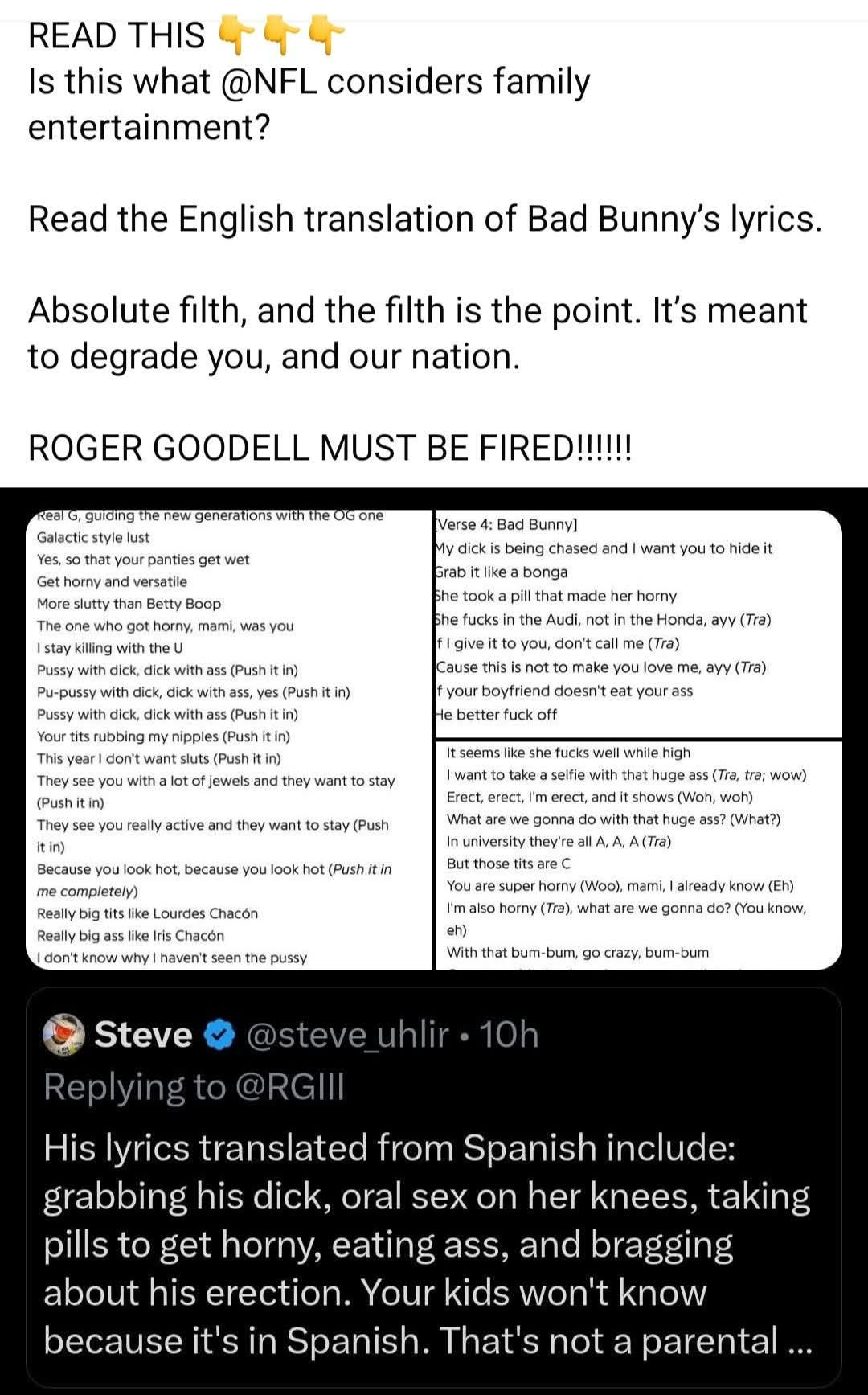Click "ROGER GOODELL MUST BE FIRED!!!!!!" line
Image resolution: width=868 pixels, height=1395 pixels.
[330, 448]
